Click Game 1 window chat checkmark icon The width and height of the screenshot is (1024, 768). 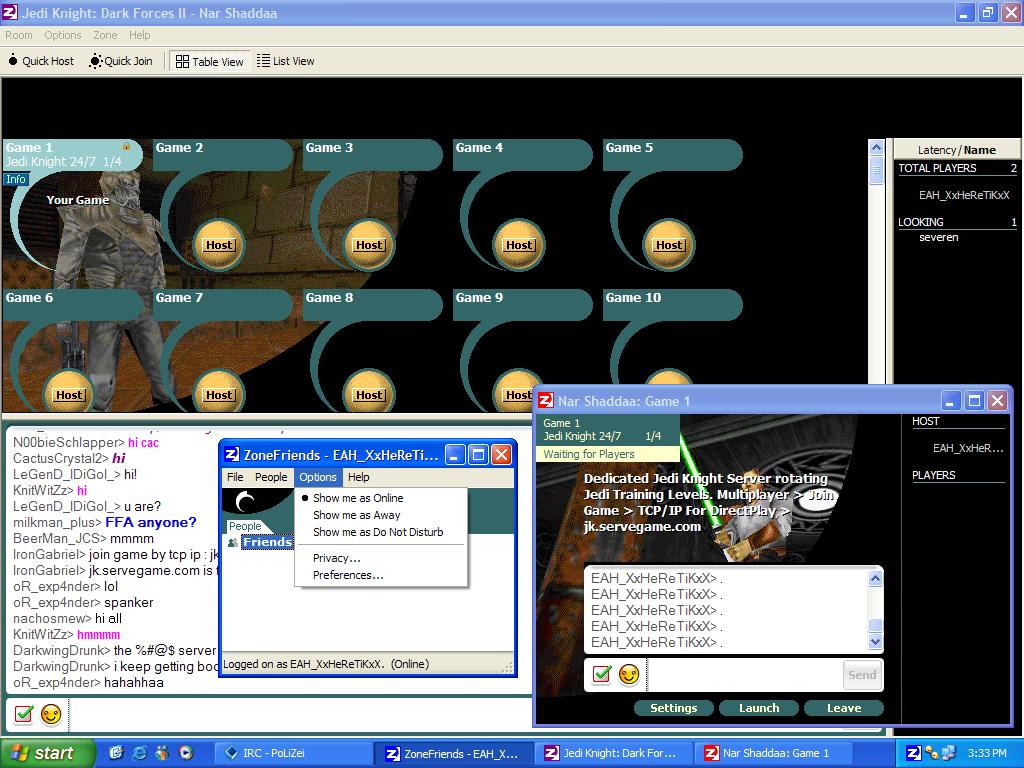click(x=601, y=674)
